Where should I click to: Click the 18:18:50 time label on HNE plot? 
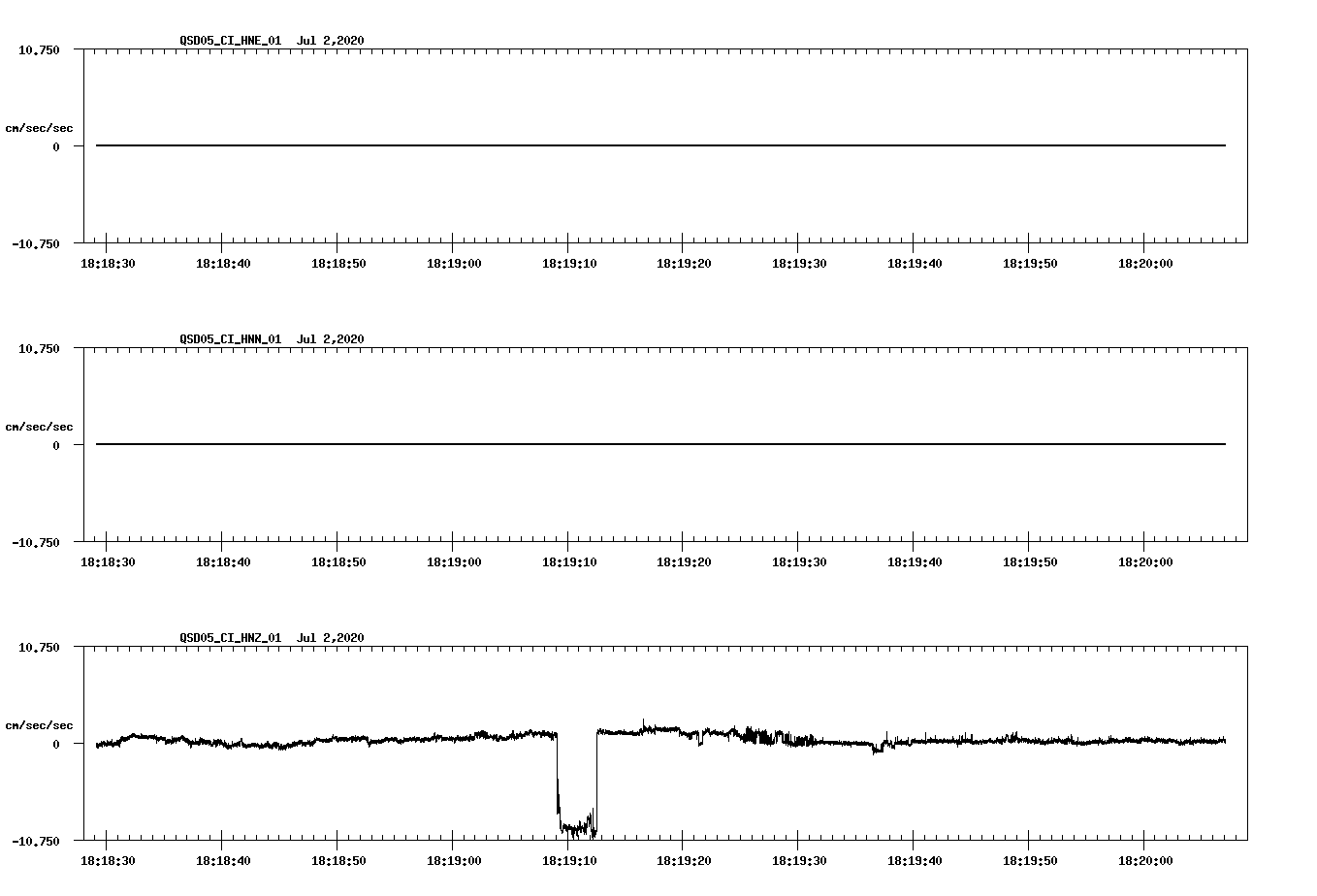click(x=338, y=263)
